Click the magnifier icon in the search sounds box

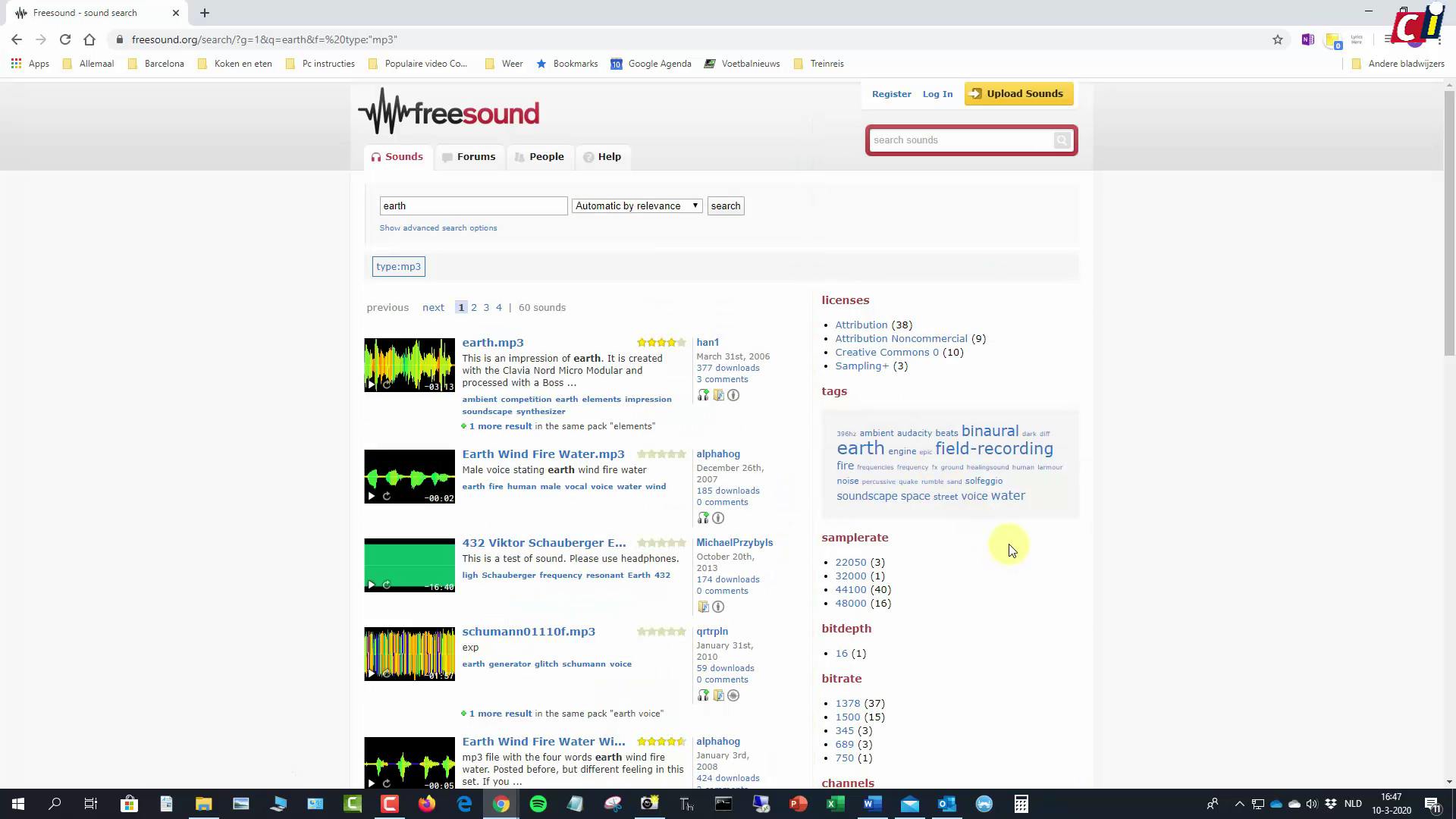[1062, 140]
